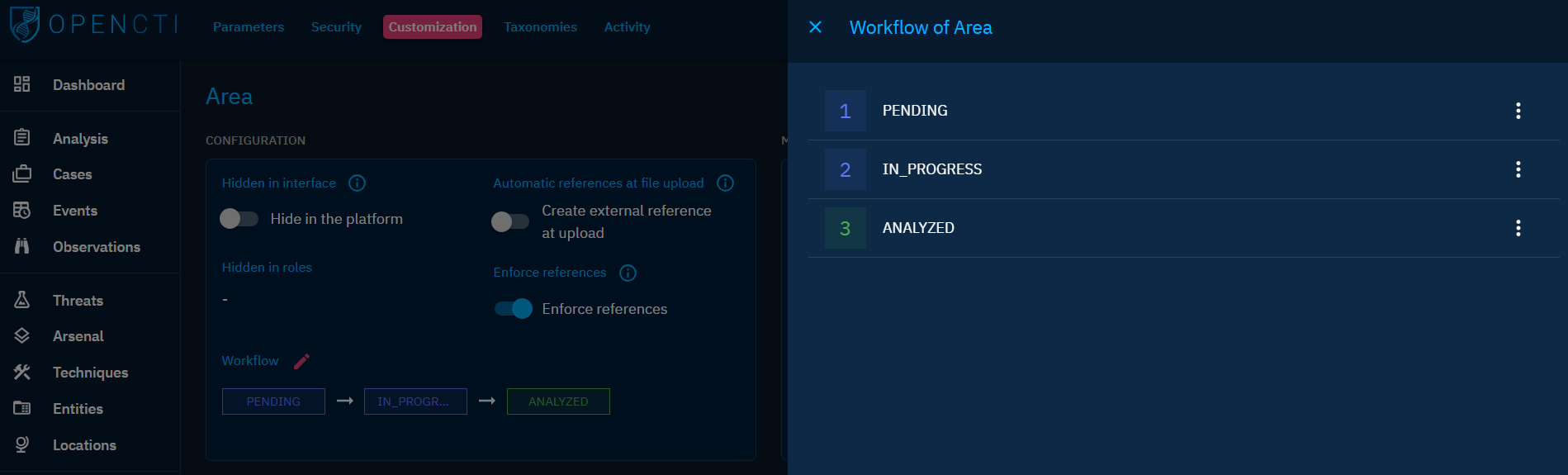Click green order number 3 badge of ANALYZED

pyautogui.click(x=846, y=228)
